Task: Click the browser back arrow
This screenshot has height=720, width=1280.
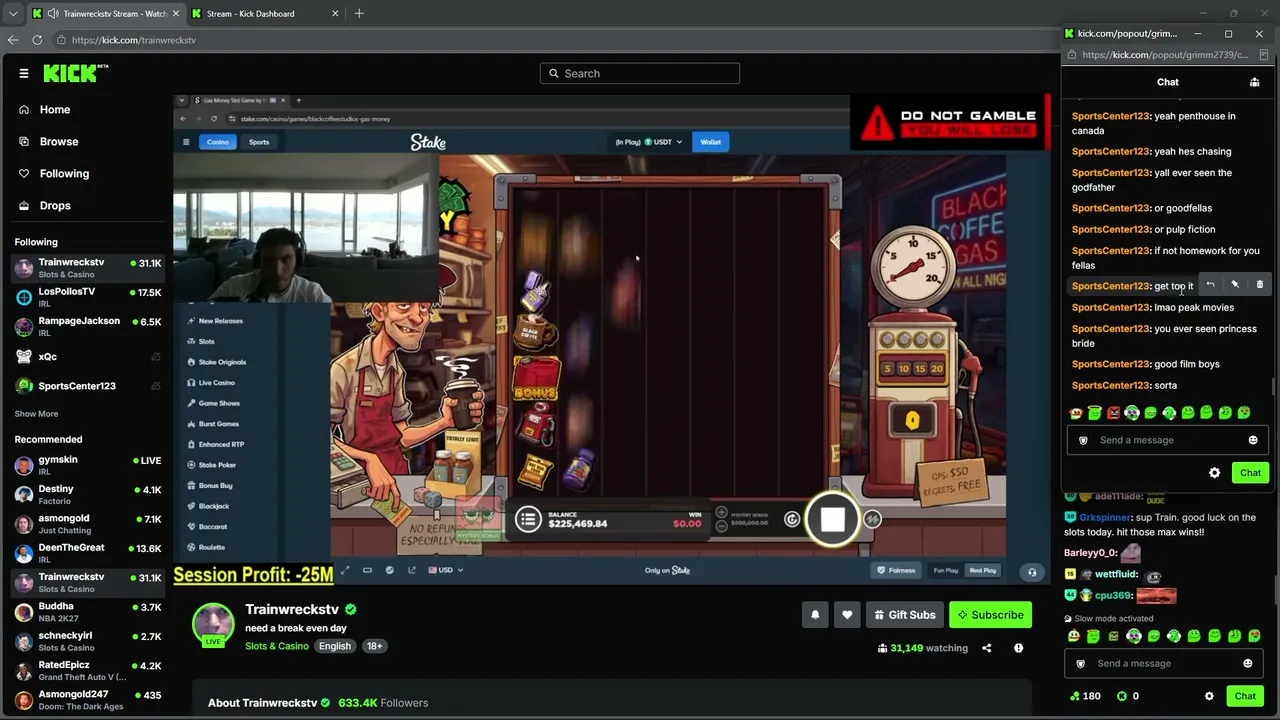Action: click(13, 40)
